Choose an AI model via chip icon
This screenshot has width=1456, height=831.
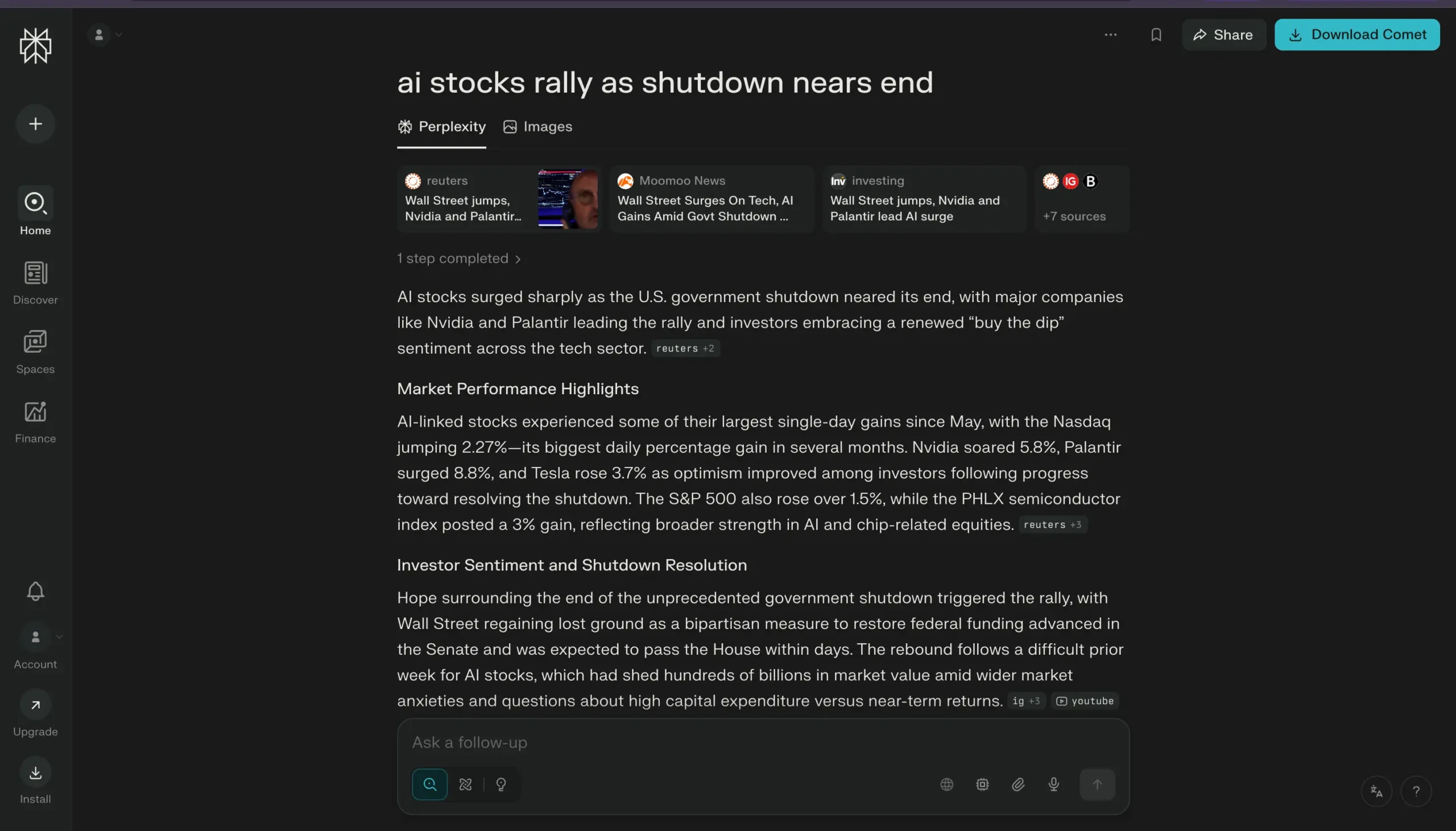click(x=982, y=784)
